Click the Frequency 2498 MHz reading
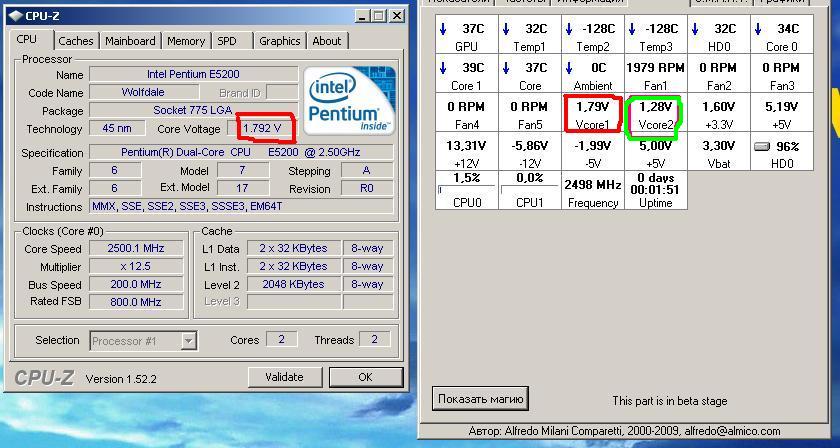The image size is (840, 448). 592,190
